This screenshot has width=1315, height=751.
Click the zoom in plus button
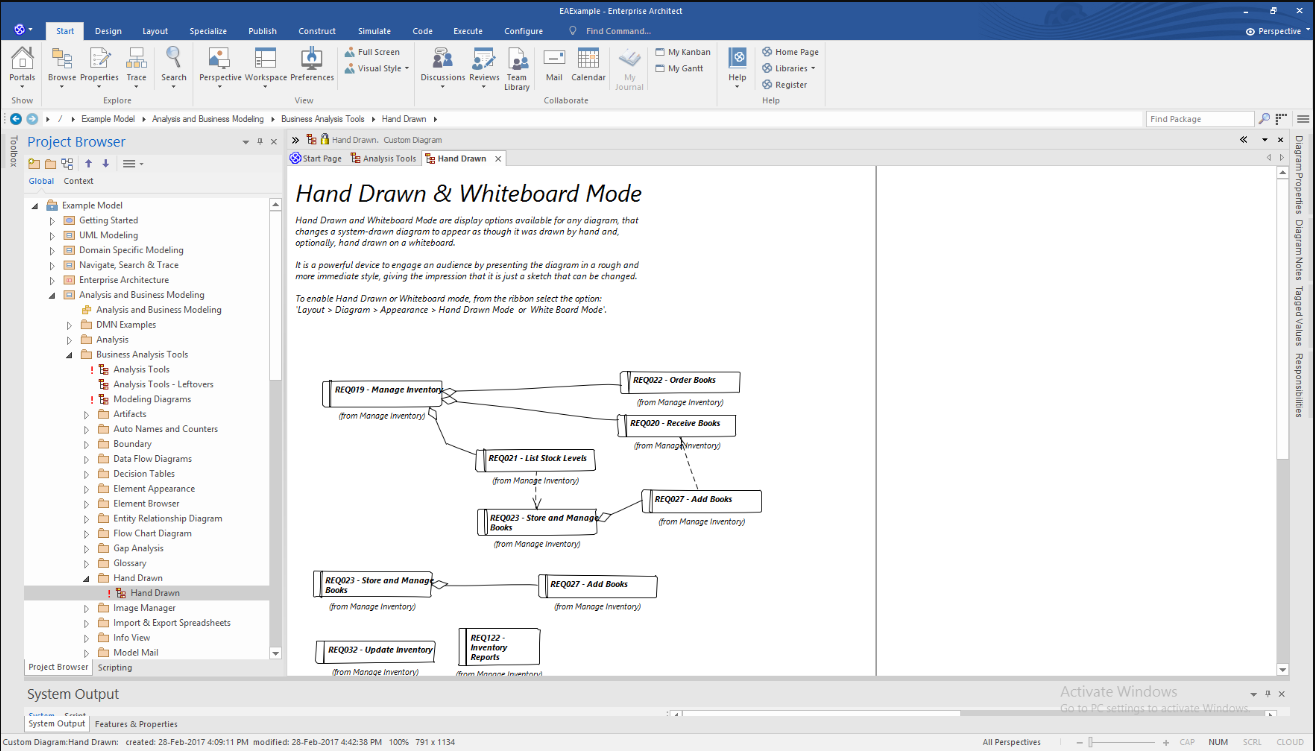(1166, 742)
